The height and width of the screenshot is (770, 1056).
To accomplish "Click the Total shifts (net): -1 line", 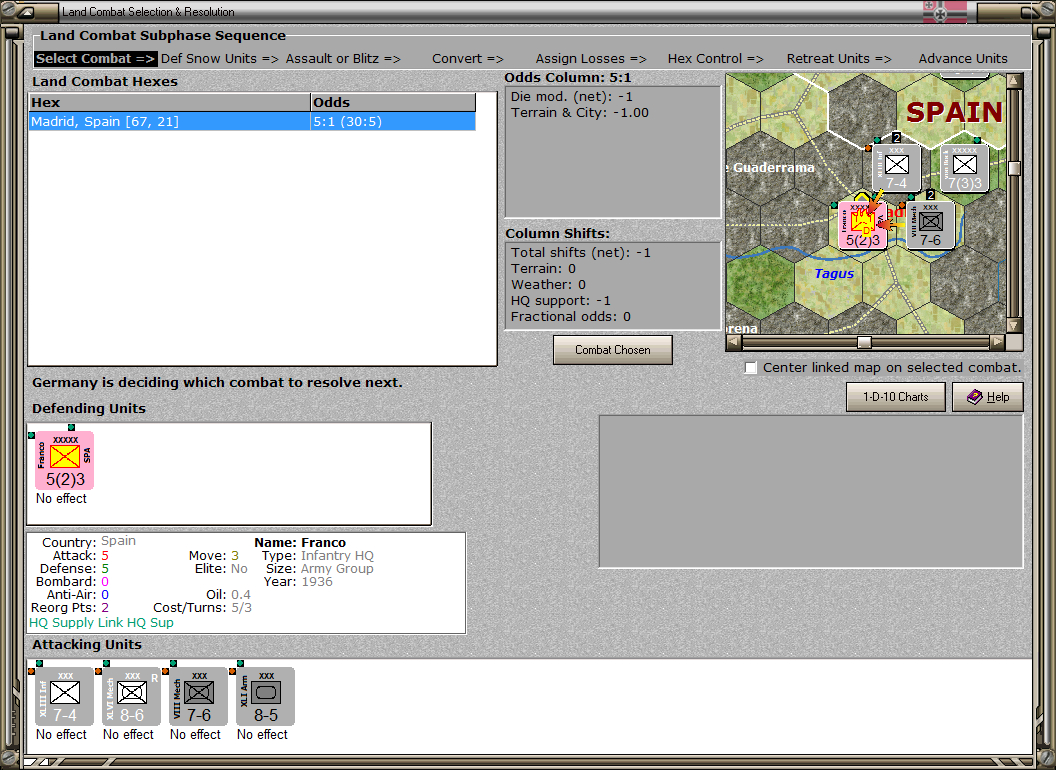I will (x=581, y=253).
